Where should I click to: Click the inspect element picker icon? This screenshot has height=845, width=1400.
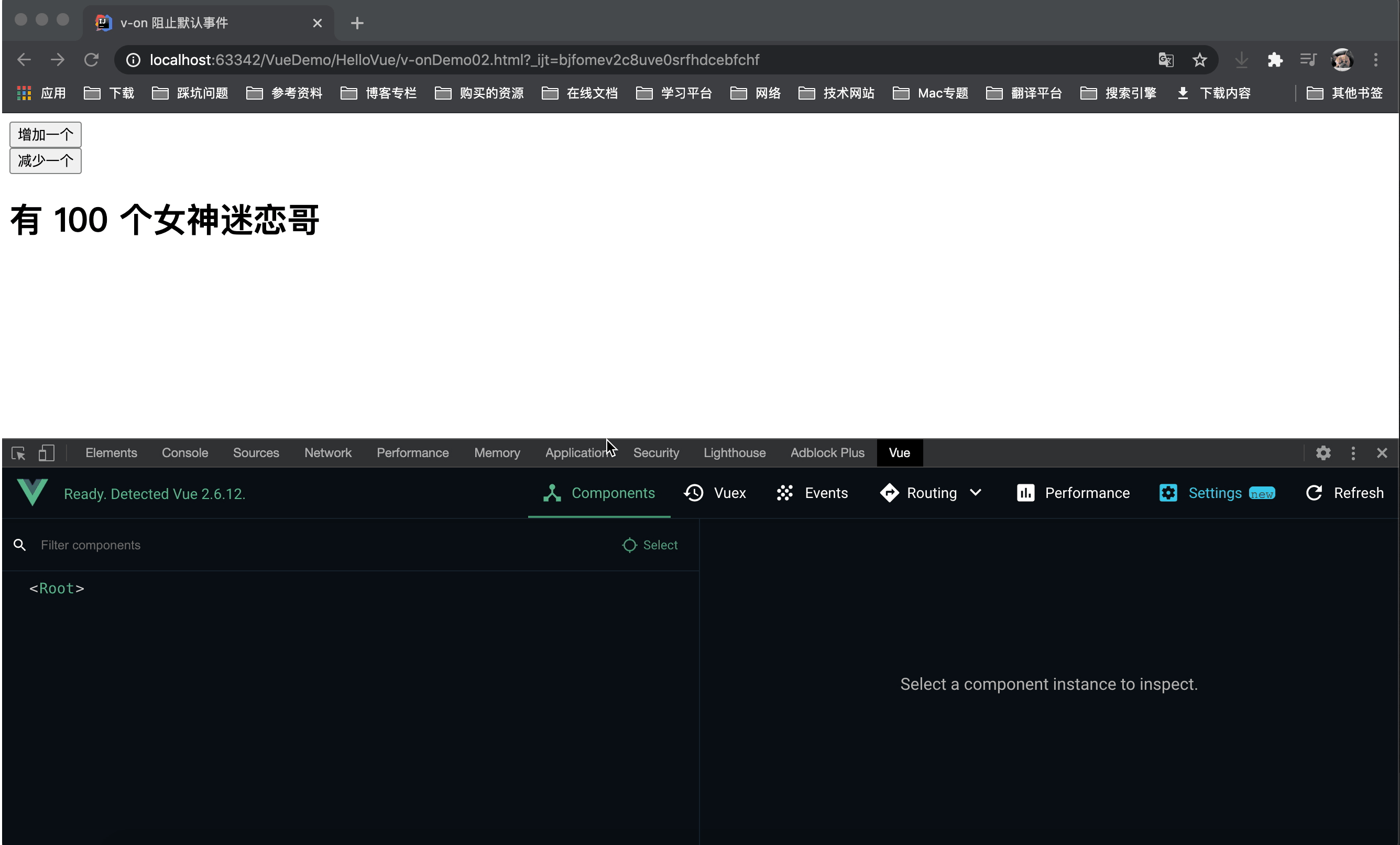tap(18, 453)
